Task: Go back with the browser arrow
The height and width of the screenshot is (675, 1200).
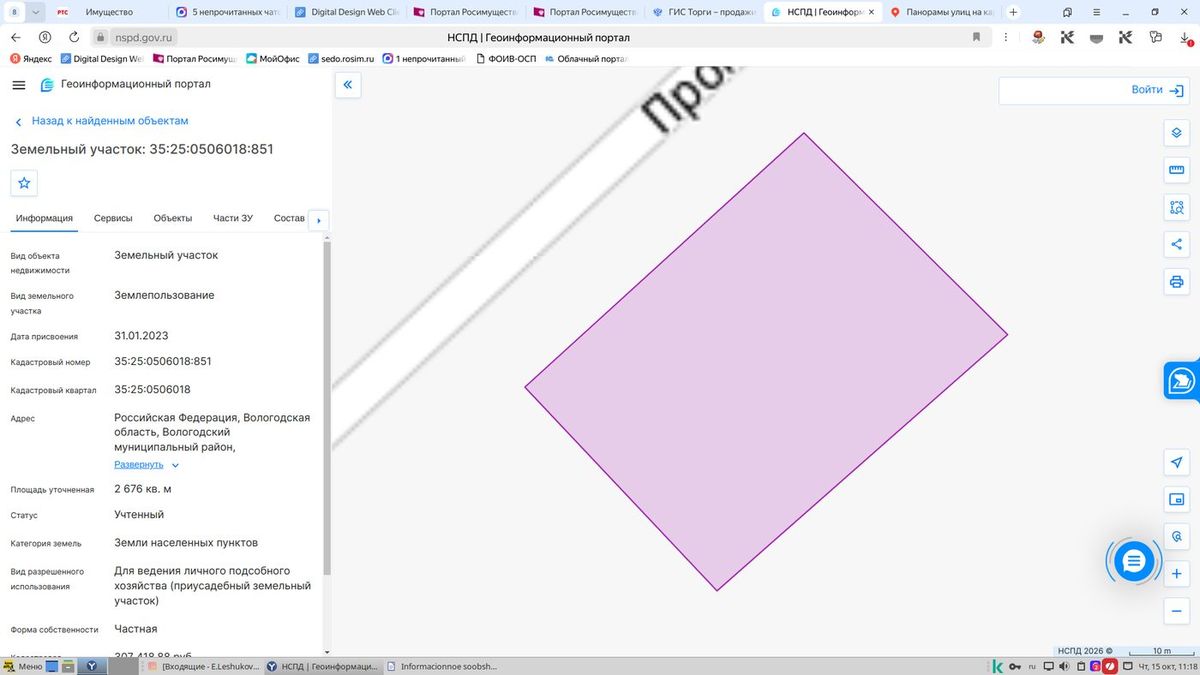Action: [15, 37]
